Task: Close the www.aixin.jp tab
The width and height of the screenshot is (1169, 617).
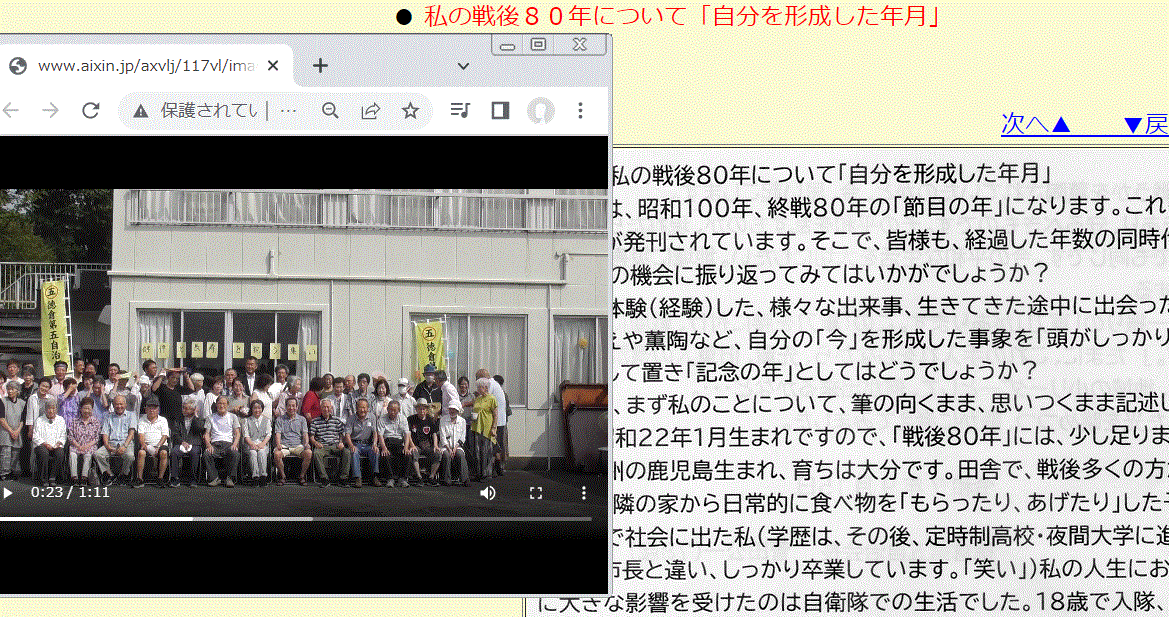Action: click(x=274, y=66)
